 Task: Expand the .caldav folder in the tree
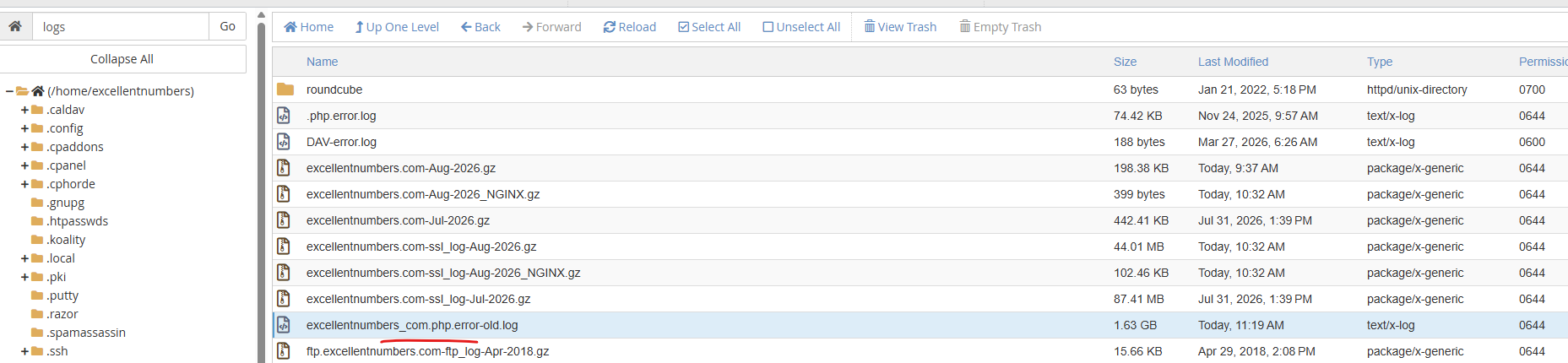24,110
